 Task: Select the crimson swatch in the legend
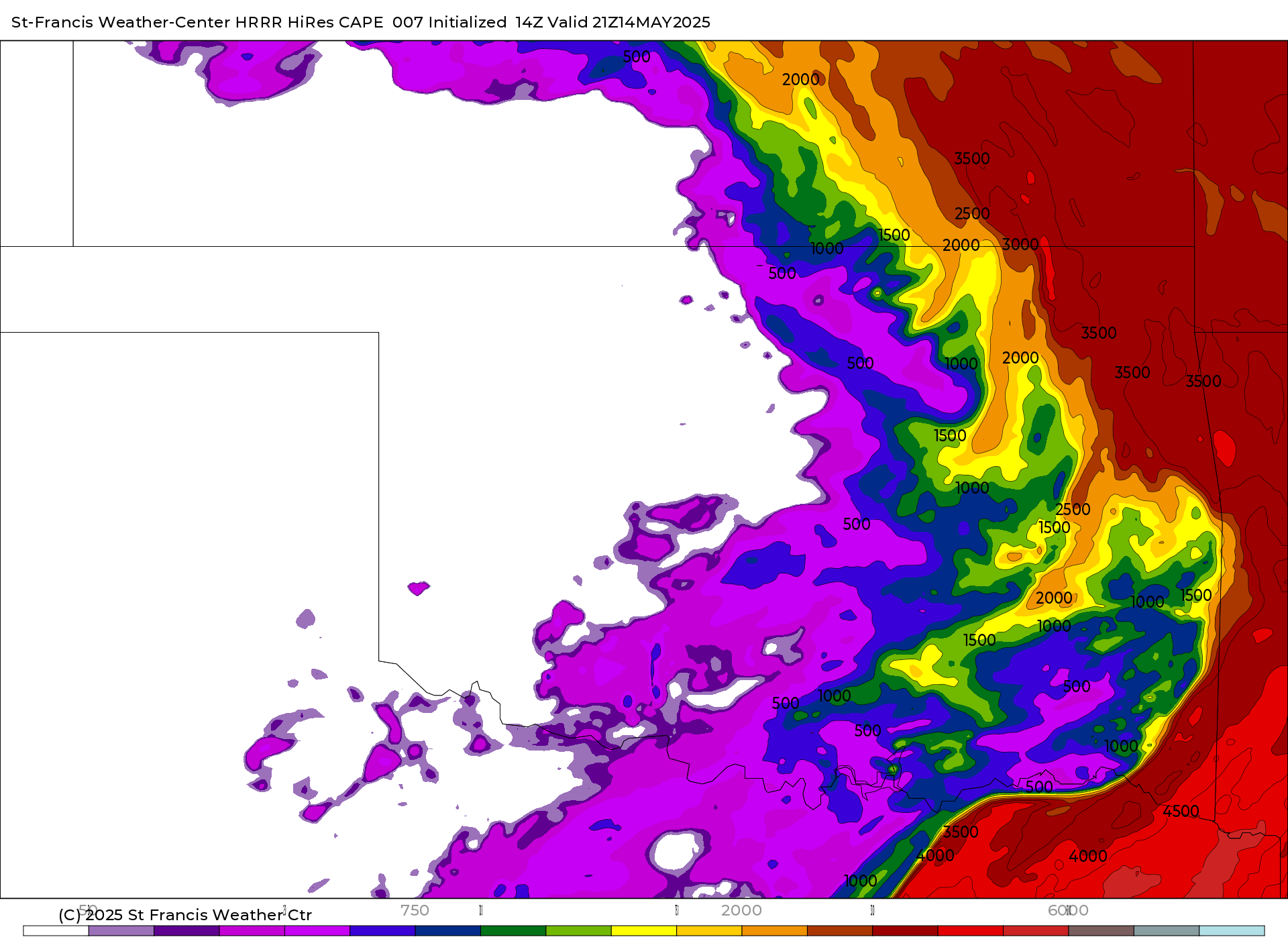pyautogui.click(x=1036, y=931)
